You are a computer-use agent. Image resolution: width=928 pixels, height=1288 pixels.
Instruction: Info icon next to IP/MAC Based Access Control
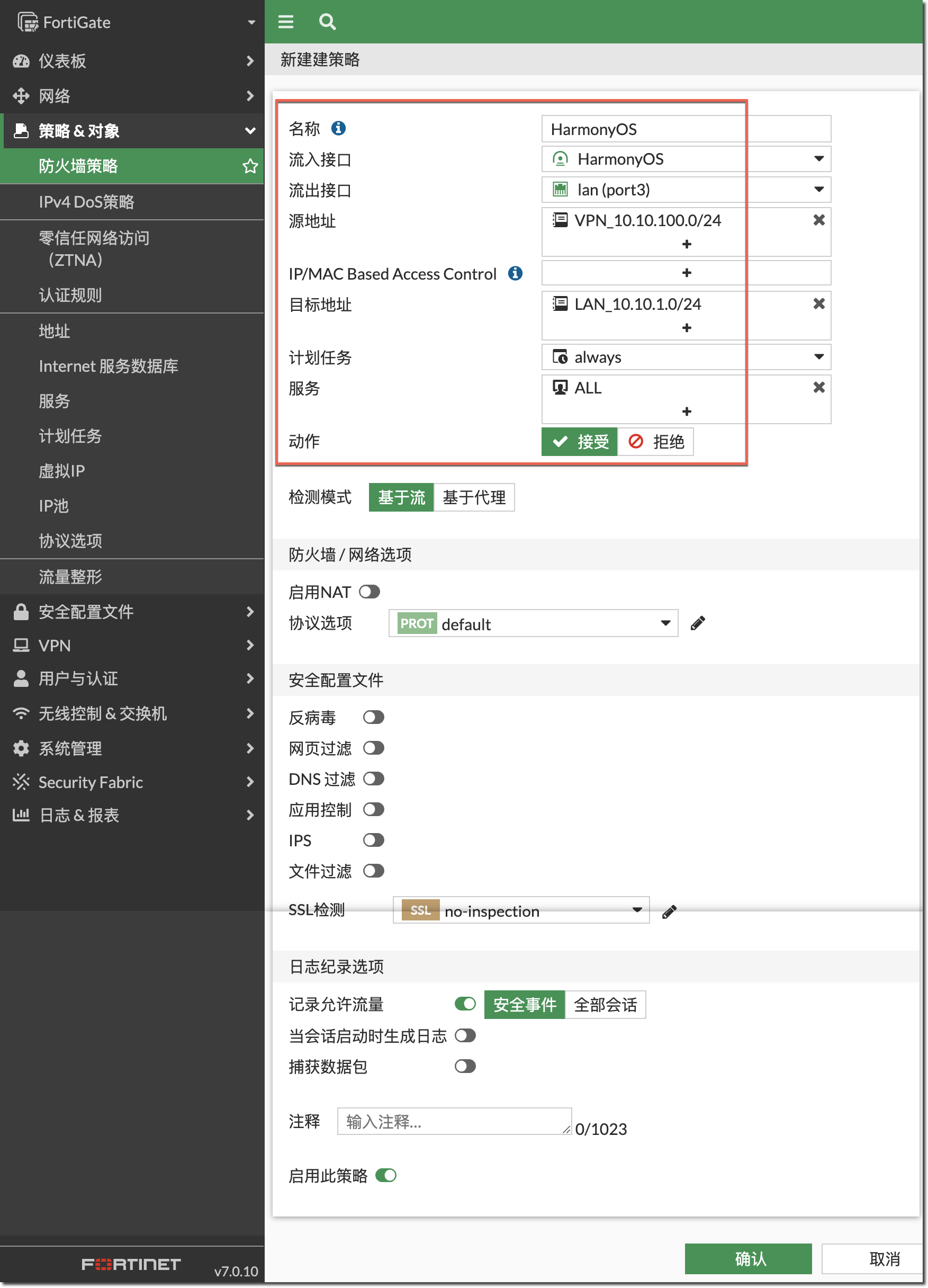(x=515, y=274)
